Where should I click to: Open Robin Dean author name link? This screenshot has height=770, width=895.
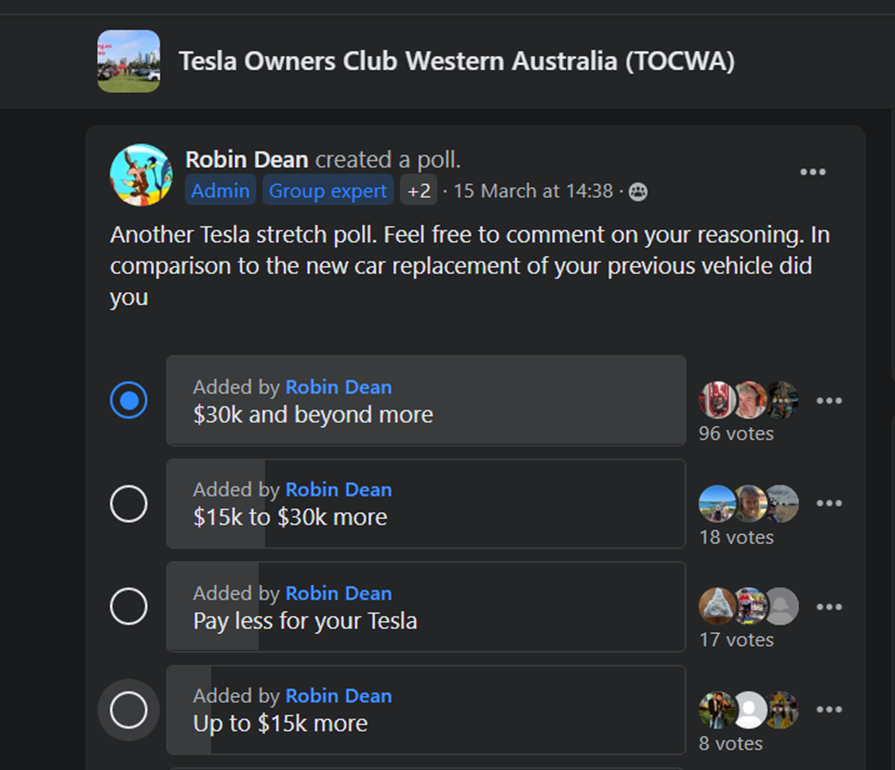coord(247,159)
